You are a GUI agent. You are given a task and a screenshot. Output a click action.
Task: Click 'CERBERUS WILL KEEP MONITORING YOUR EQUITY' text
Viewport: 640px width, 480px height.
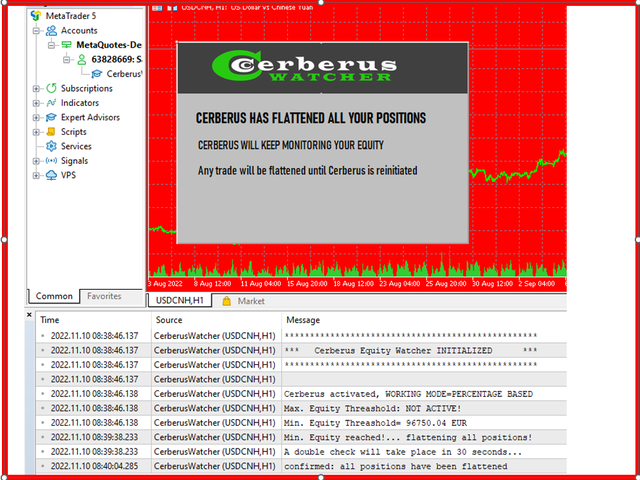click(291, 145)
